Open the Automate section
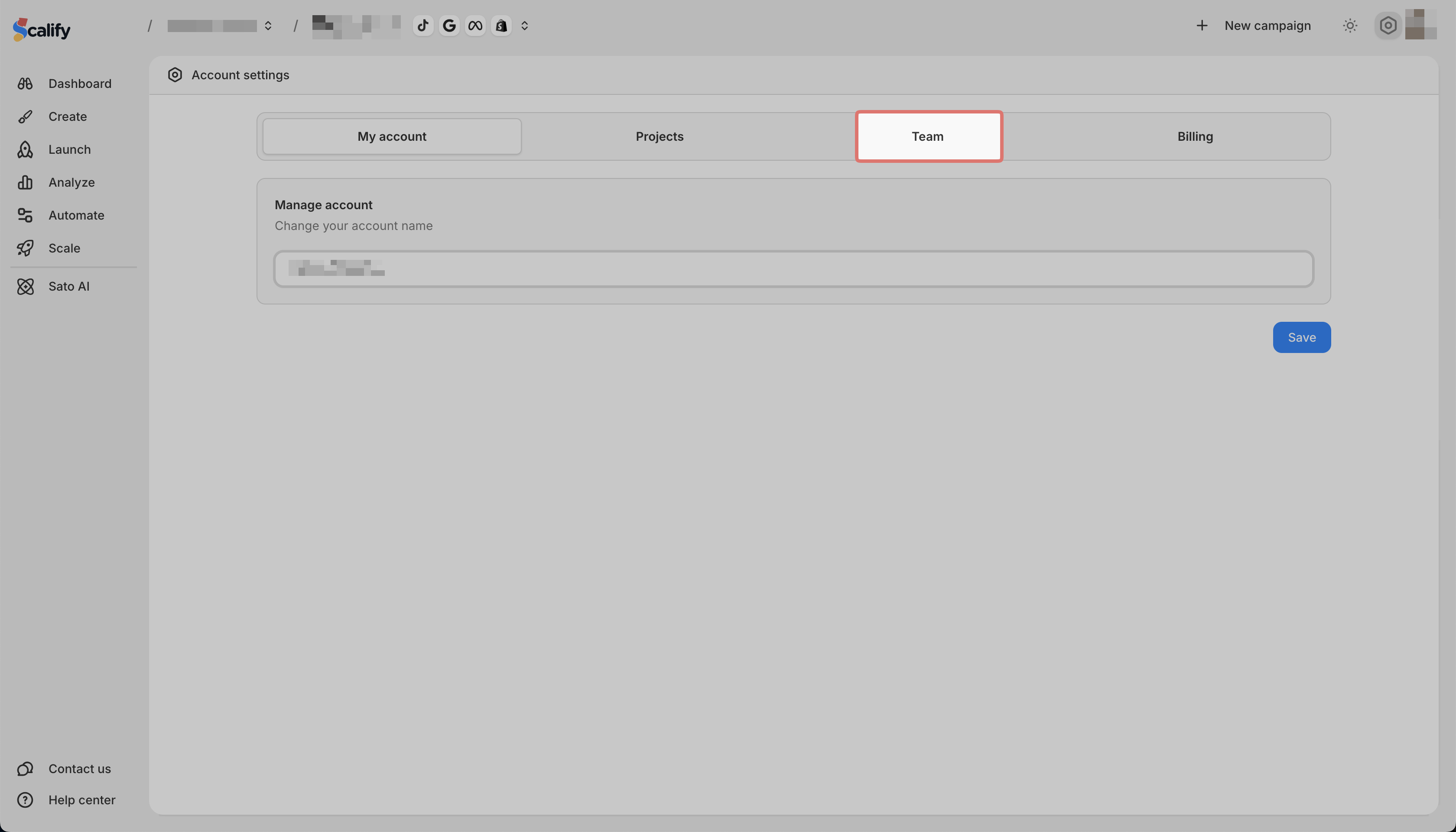The image size is (1456, 832). point(76,215)
